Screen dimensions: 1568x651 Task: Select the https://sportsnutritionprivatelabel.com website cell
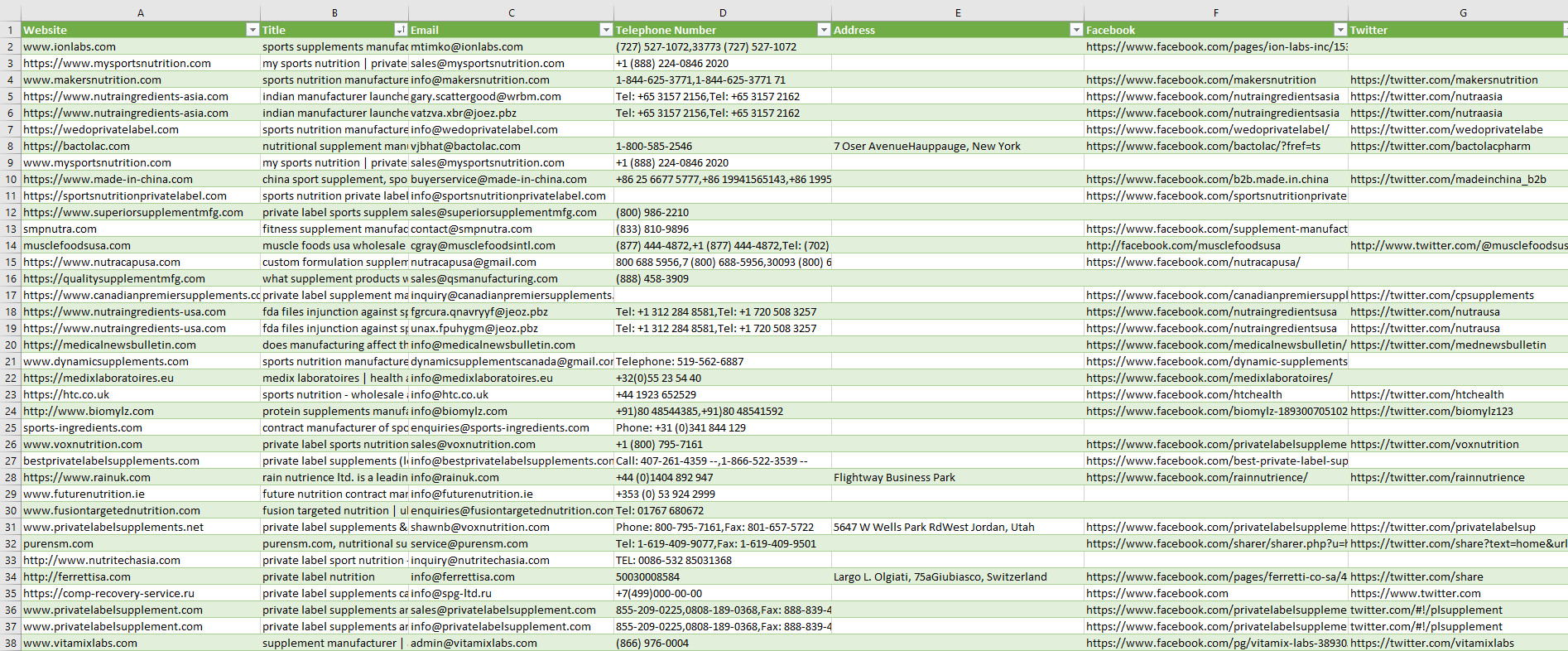point(141,195)
